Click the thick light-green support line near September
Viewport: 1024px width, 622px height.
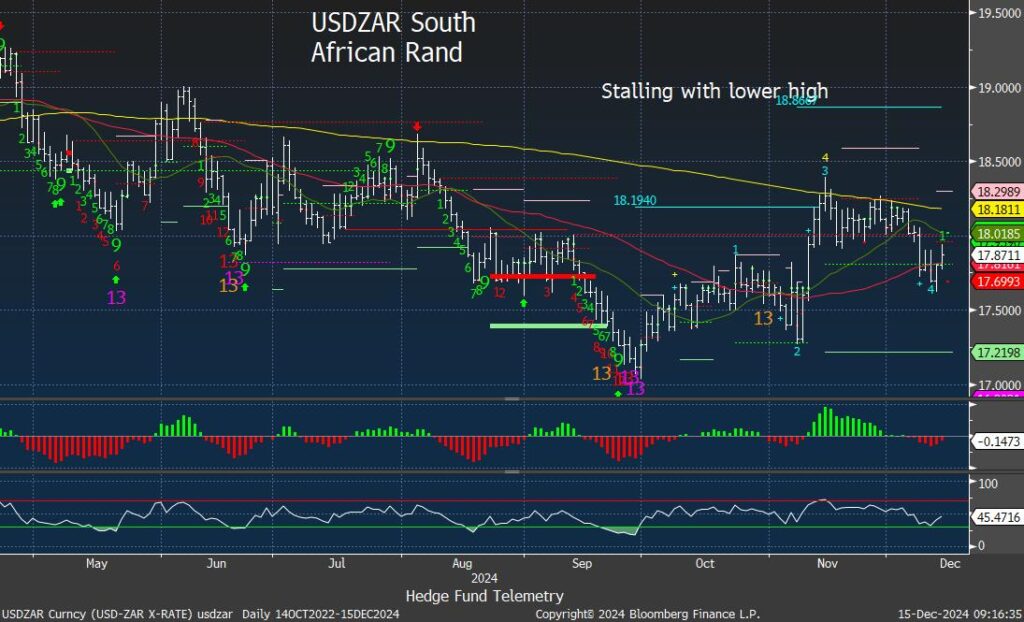point(548,325)
